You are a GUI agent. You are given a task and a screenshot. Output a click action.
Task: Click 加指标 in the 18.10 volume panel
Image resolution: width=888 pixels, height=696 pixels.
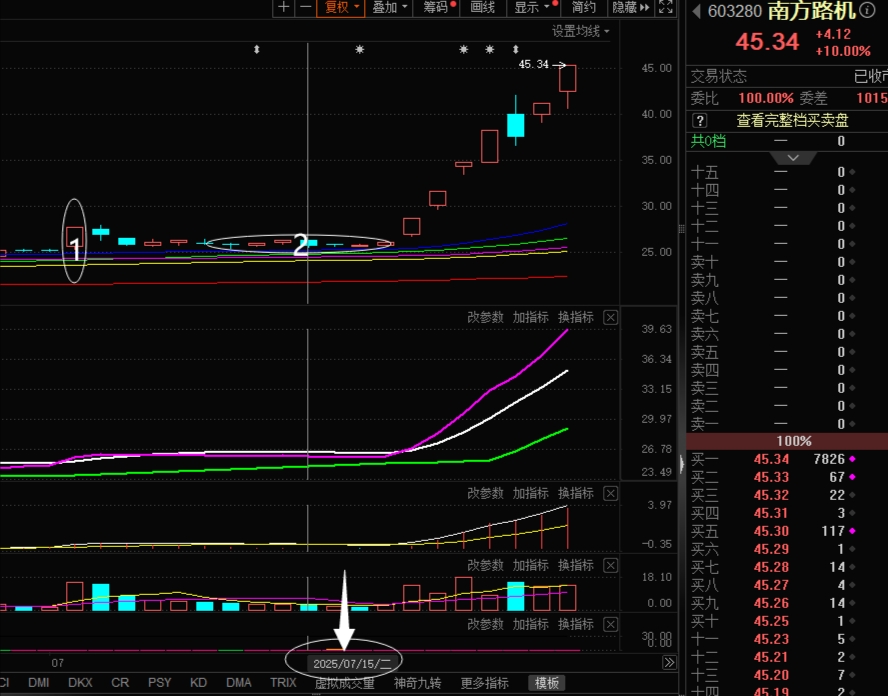coord(531,565)
